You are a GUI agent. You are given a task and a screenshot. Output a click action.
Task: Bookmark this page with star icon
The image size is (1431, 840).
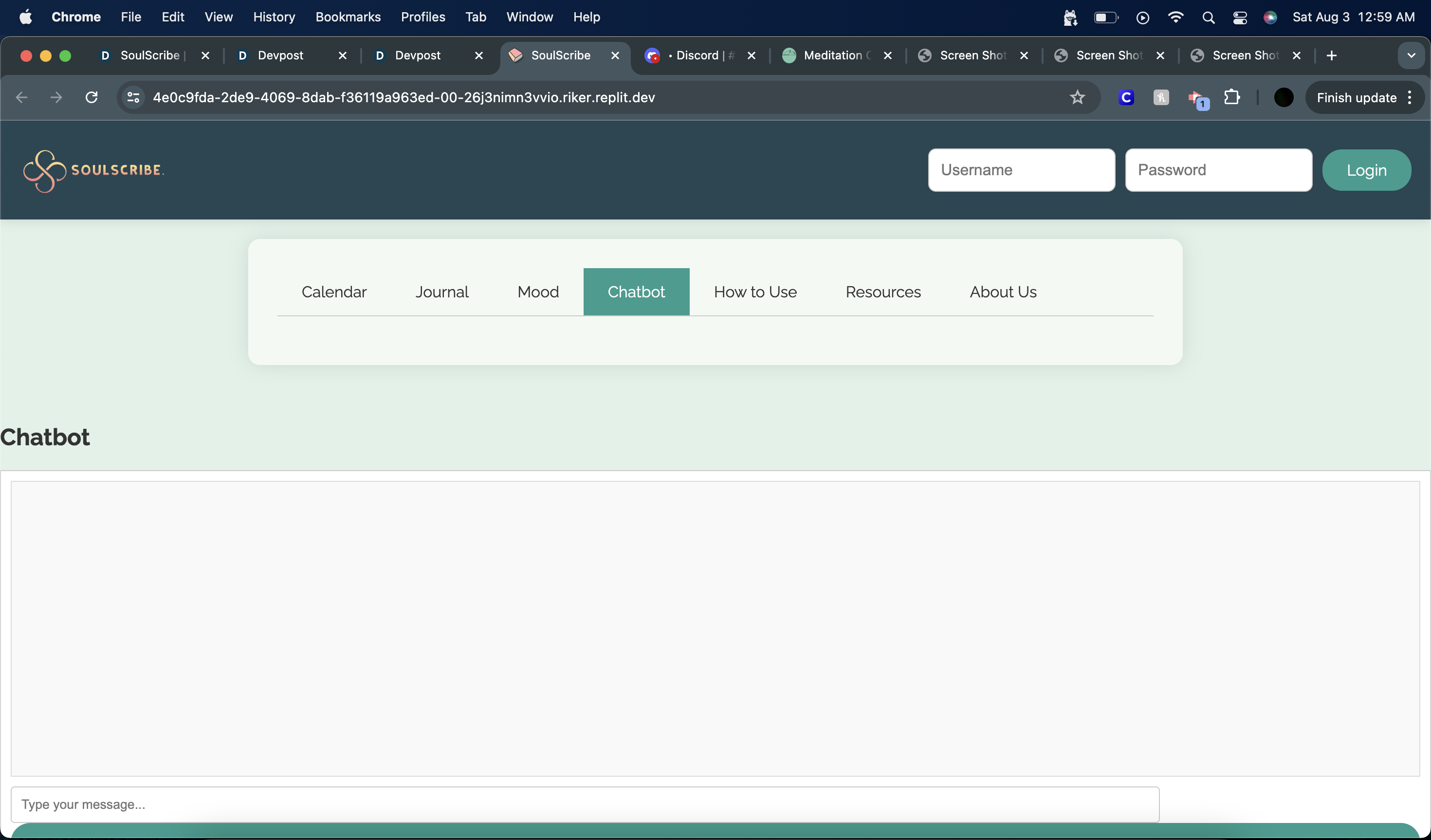coord(1077,98)
